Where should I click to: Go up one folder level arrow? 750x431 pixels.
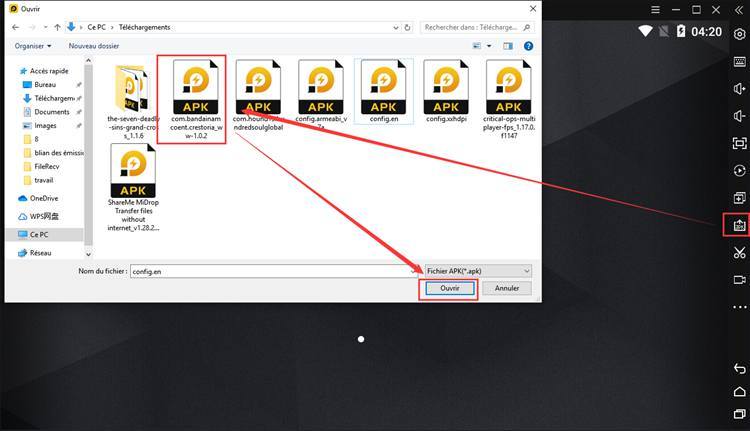(57, 27)
